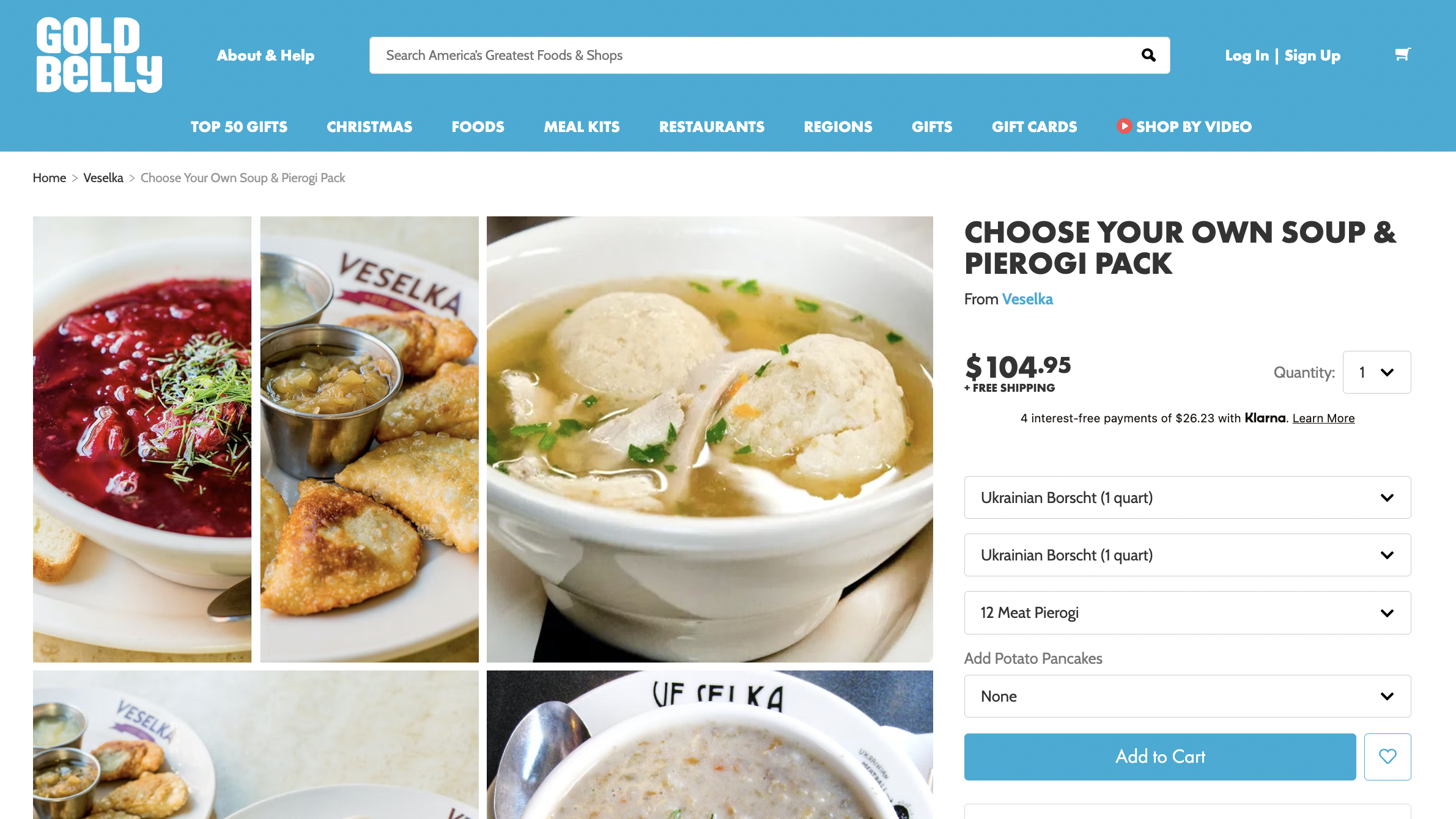1456x819 pixels.
Task: Click the Klarna Learn More link
Action: [x=1323, y=419]
